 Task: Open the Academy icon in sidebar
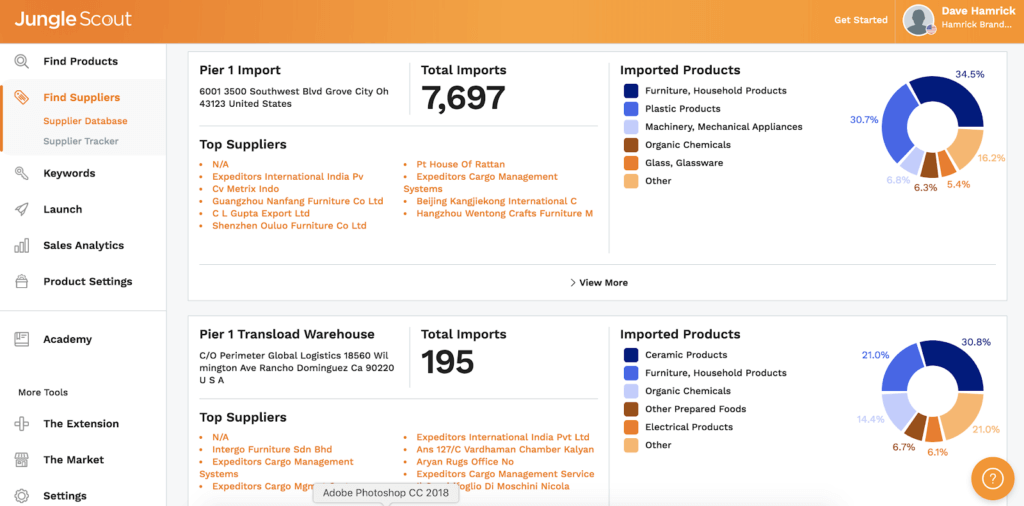pyautogui.click(x=21, y=339)
